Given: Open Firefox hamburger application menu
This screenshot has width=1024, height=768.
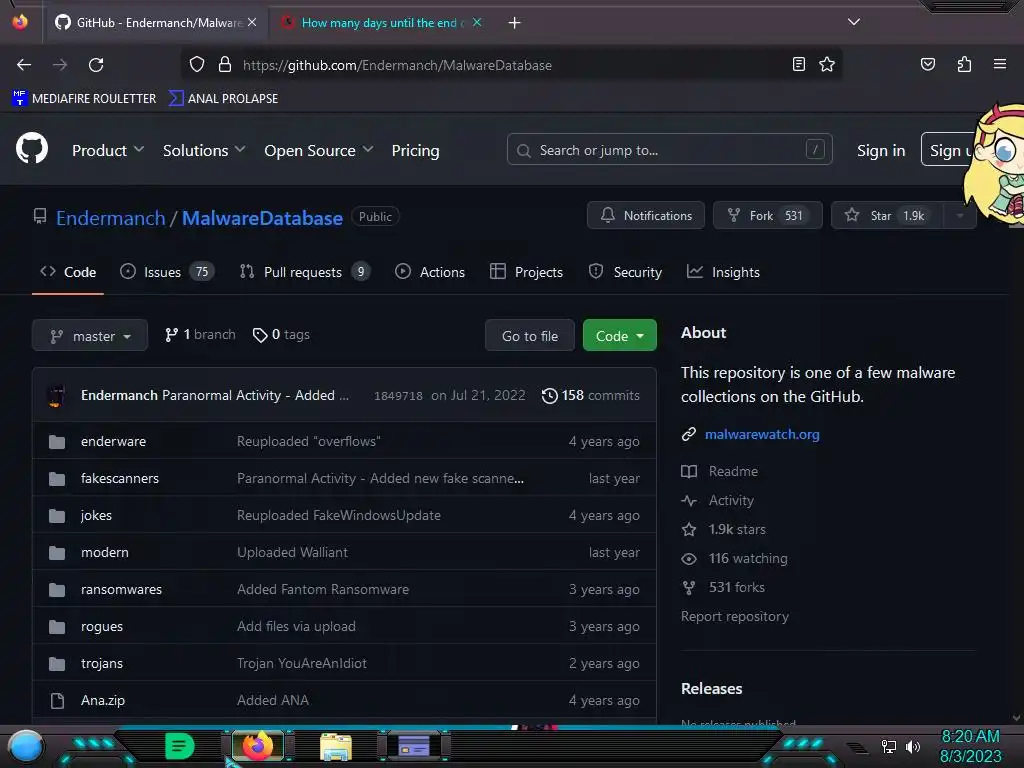Looking at the screenshot, I should pos(1000,64).
